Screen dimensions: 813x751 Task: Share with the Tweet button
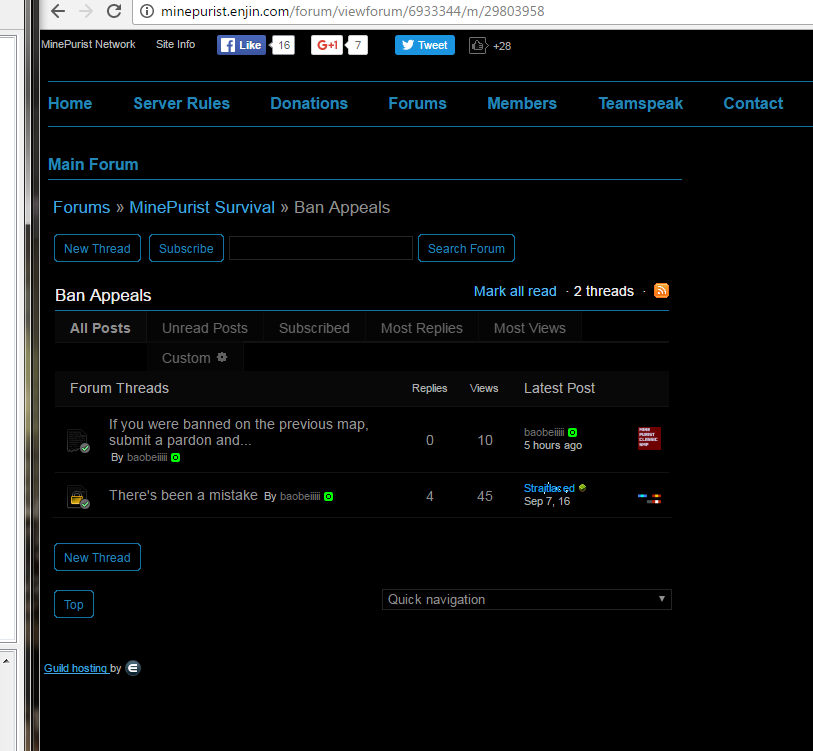click(425, 45)
